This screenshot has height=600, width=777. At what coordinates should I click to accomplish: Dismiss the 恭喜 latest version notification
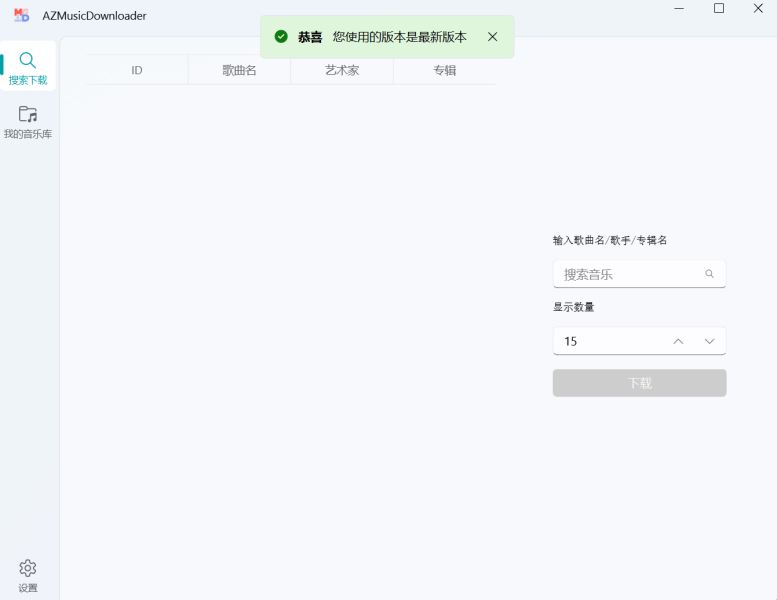(492, 37)
